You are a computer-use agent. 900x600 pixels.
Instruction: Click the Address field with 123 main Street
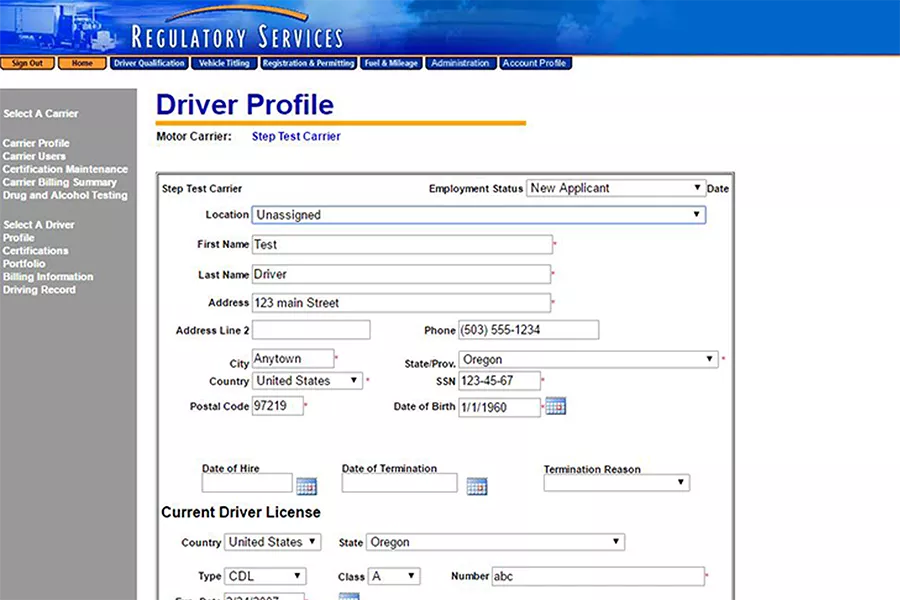pos(401,303)
